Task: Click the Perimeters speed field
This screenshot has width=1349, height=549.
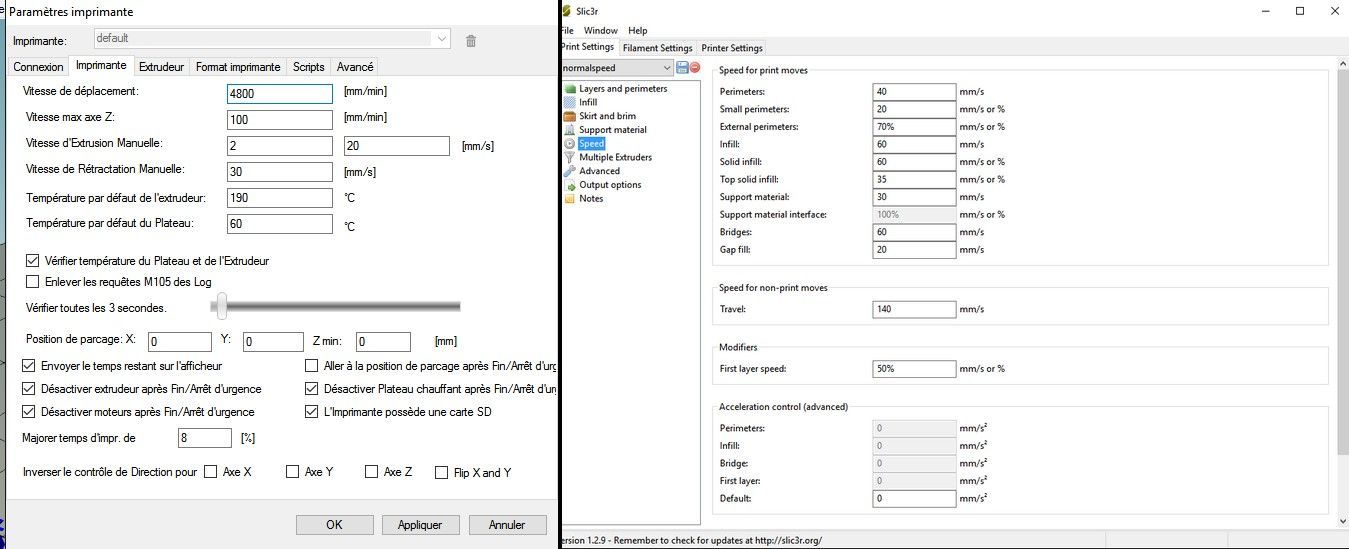Action: 914,91
